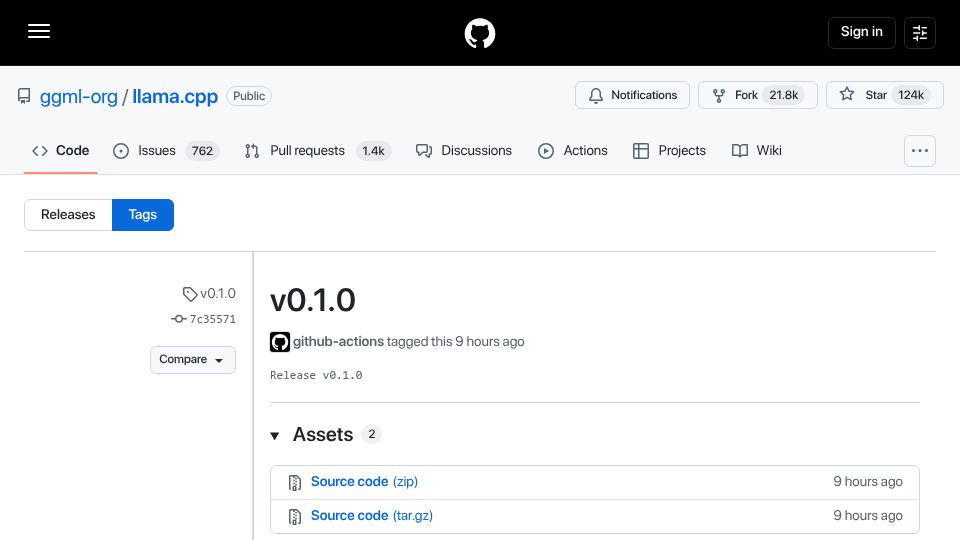Open appearance settings sliders icon
This screenshot has height=540, width=960.
tap(920, 32)
